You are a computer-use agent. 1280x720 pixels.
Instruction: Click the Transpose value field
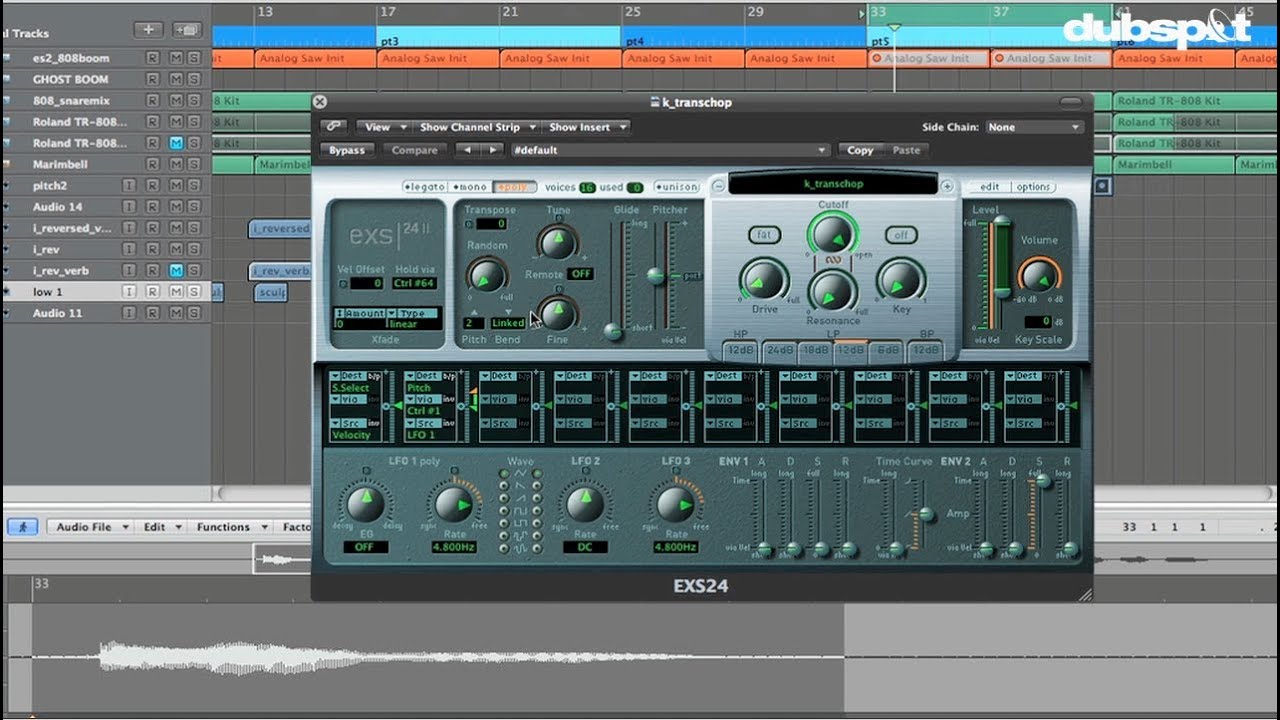(x=490, y=224)
